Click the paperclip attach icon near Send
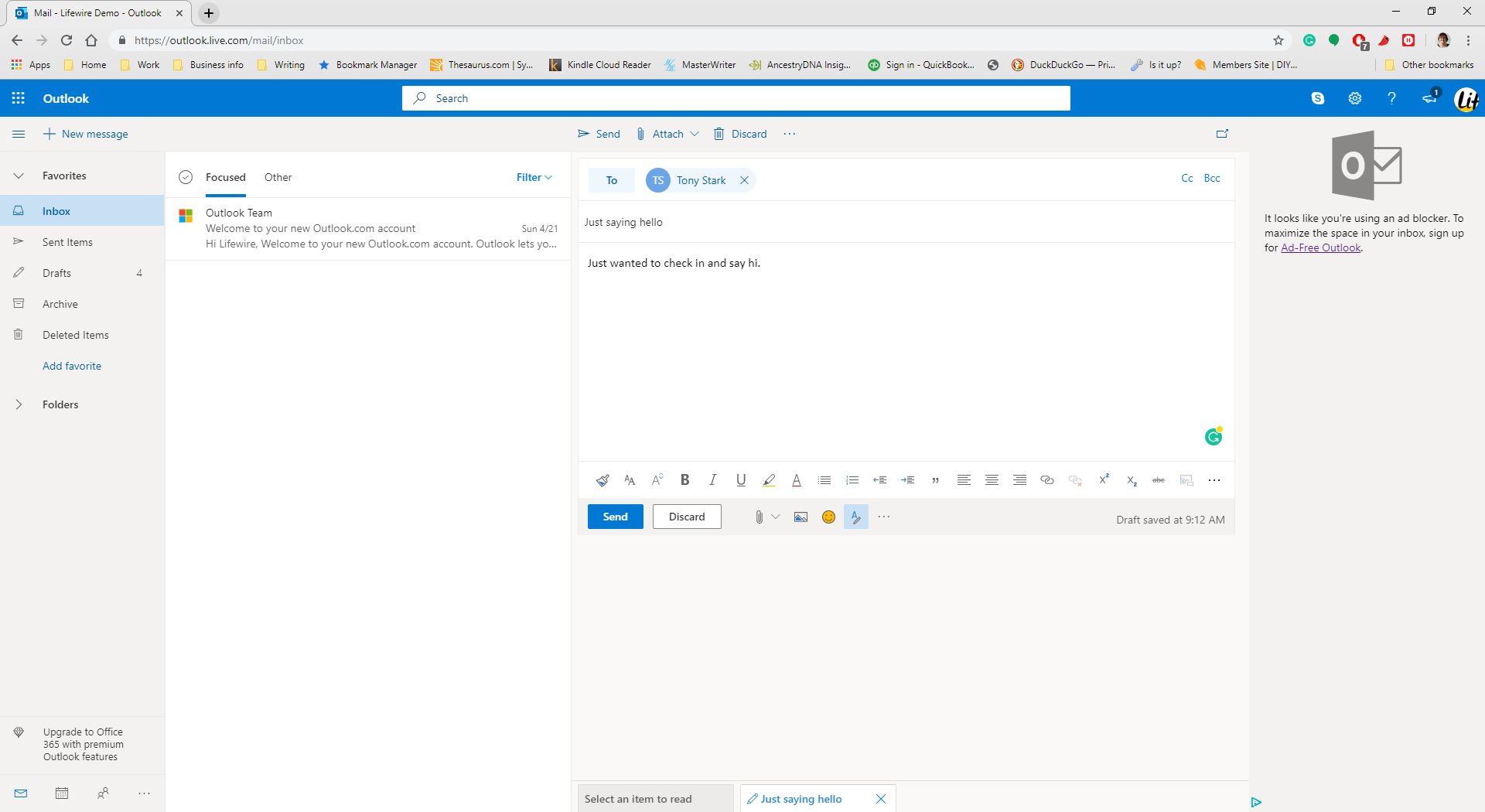Screen dimensions: 1485x812 pos(759,517)
